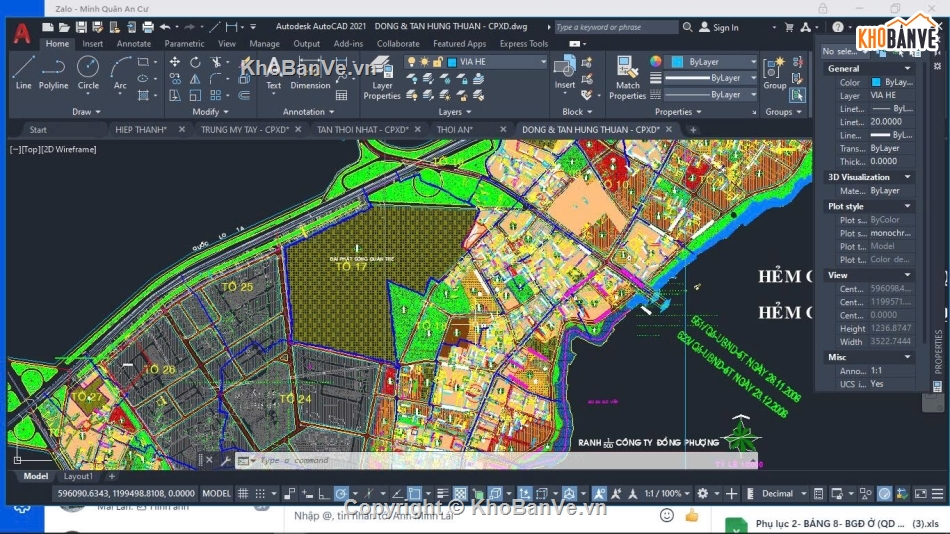
Task: Expand the Annotation panel dropdown
Action: (x=308, y=112)
